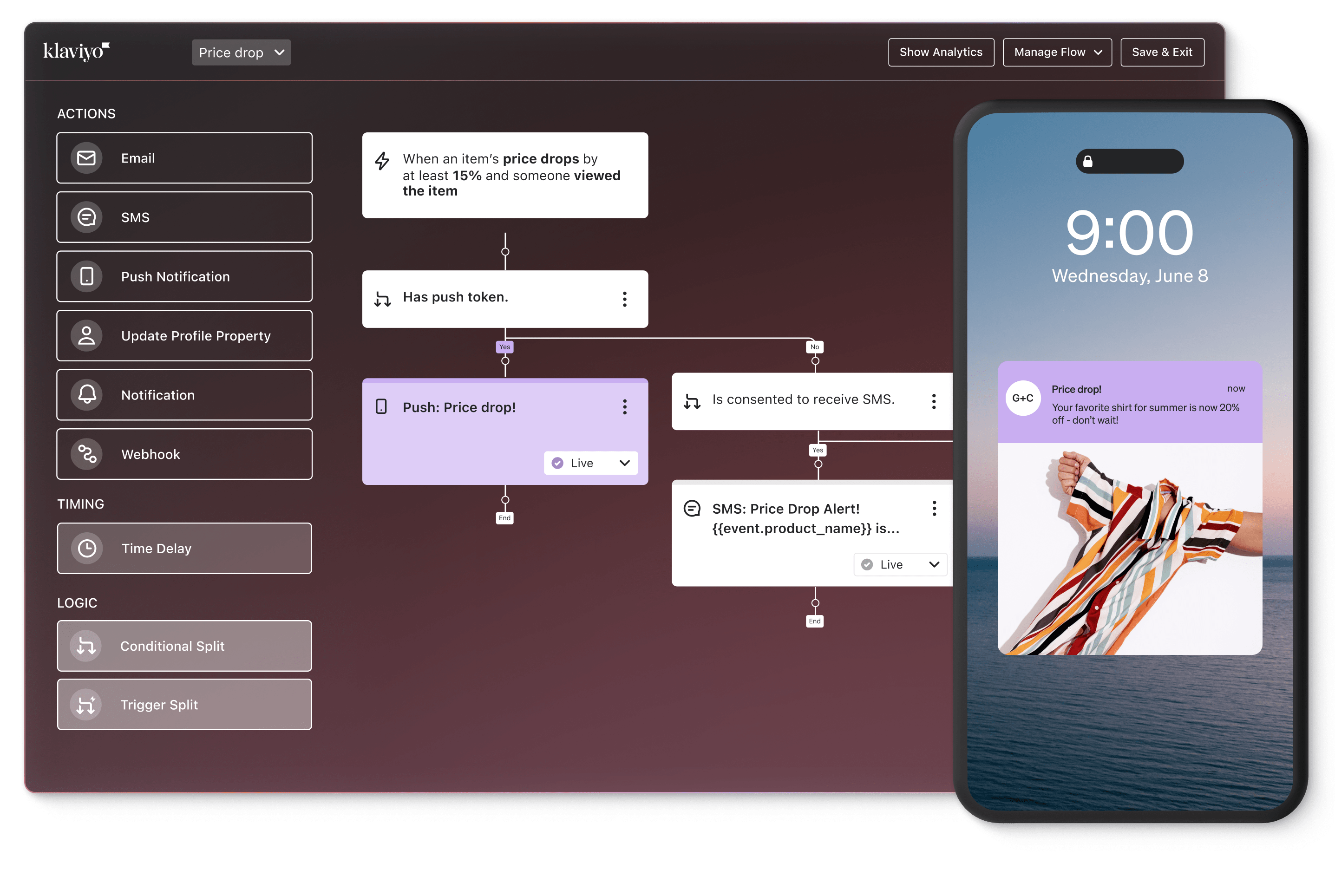Open the kebab menu on 'Is consented to receive SMS'
The image size is (1335, 896).
tap(935, 402)
